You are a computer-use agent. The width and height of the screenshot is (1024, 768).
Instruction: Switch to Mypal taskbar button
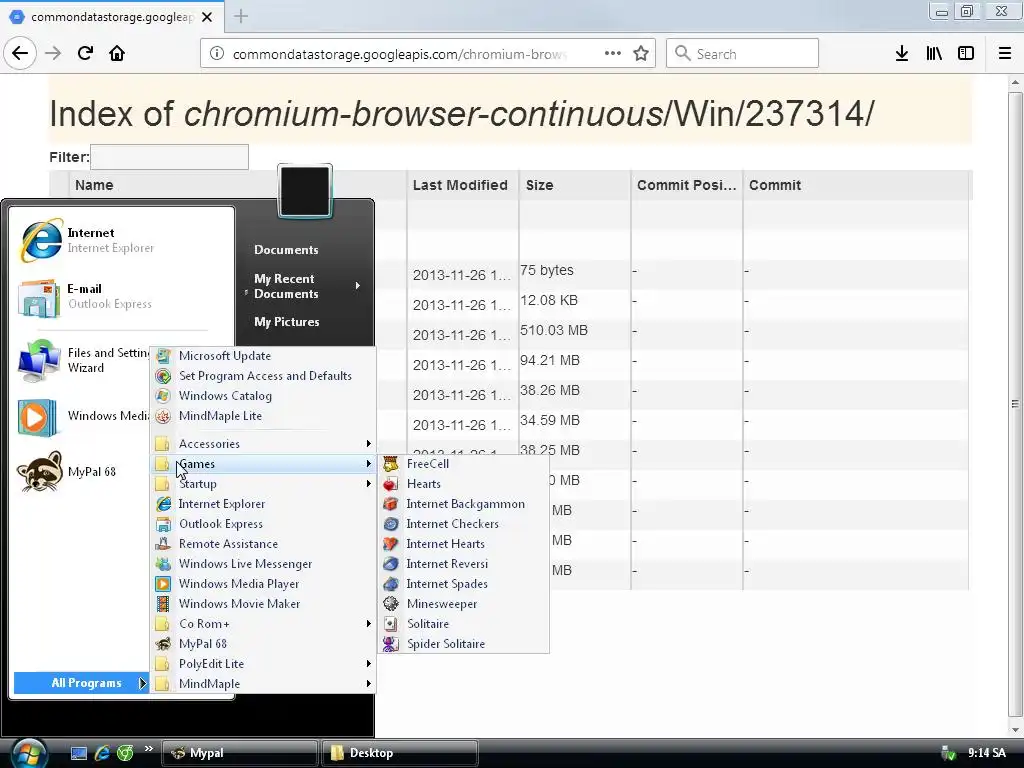[x=240, y=753]
